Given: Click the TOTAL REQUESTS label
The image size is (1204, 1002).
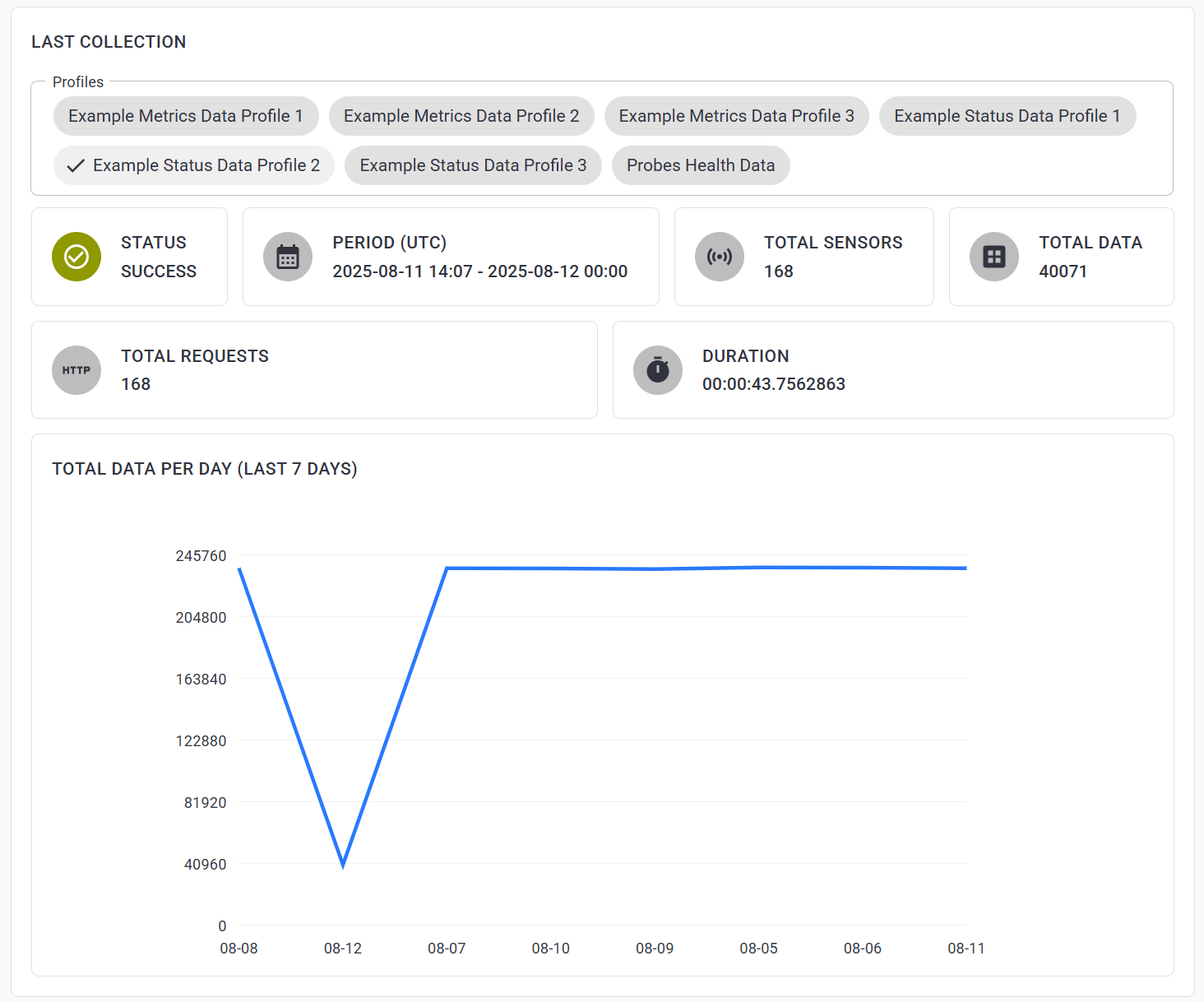Looking at the screenshot, I should (195, 356).
